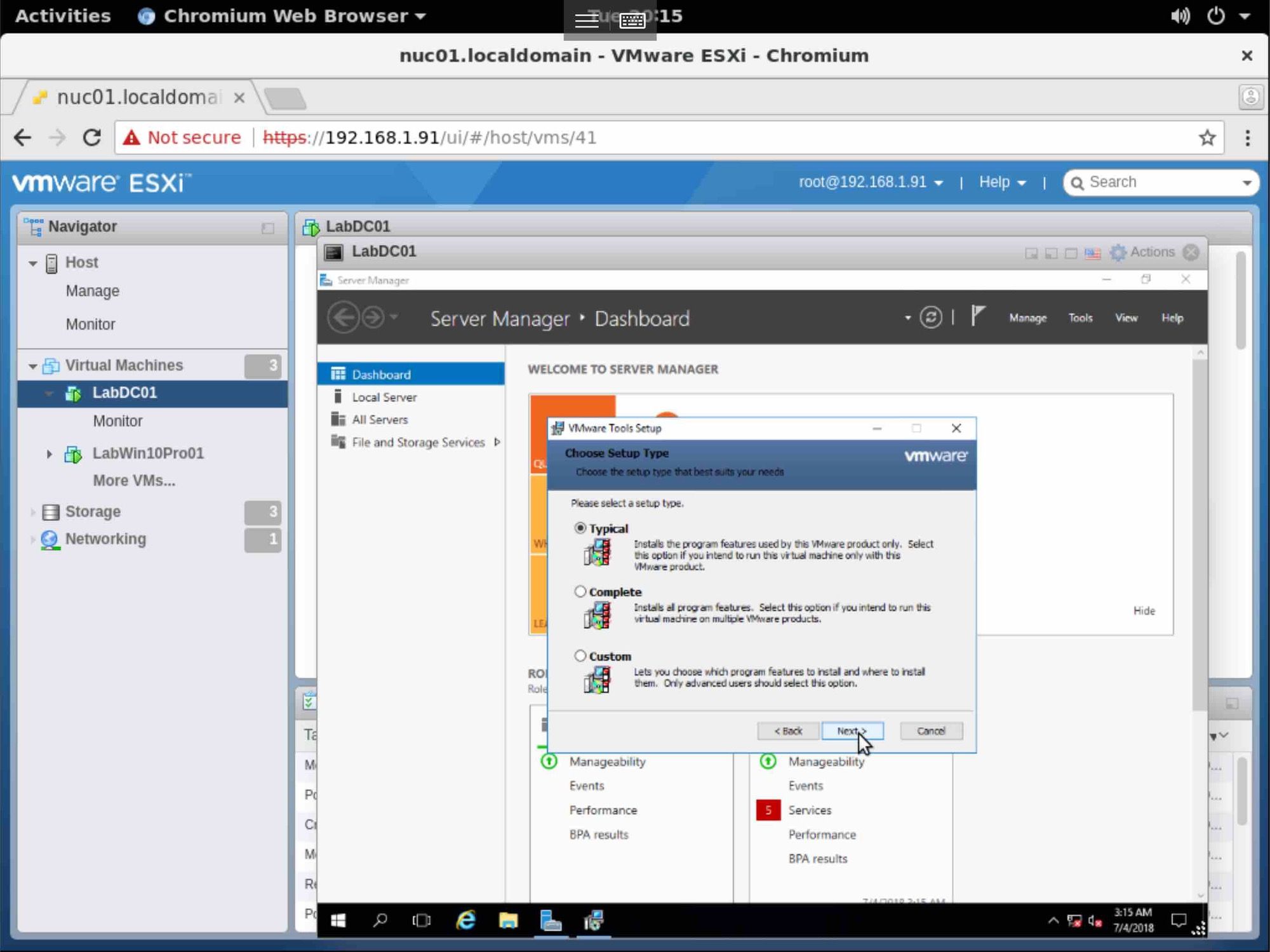Open the View menu in Server Manager
The width and height of the screenshot is (1270, 952).
click(1126, 318)
